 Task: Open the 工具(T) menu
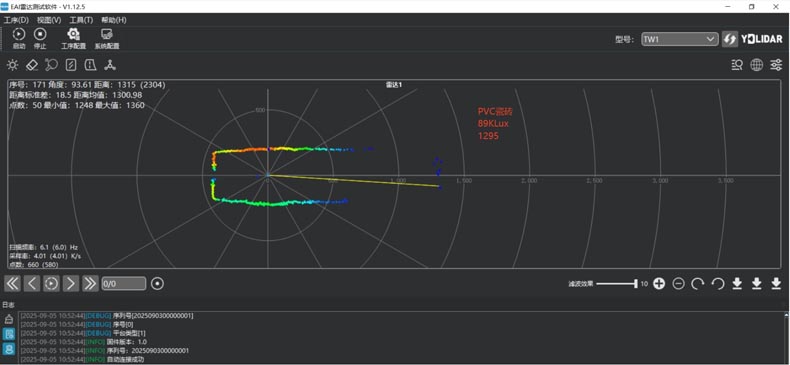coord(81,20)
